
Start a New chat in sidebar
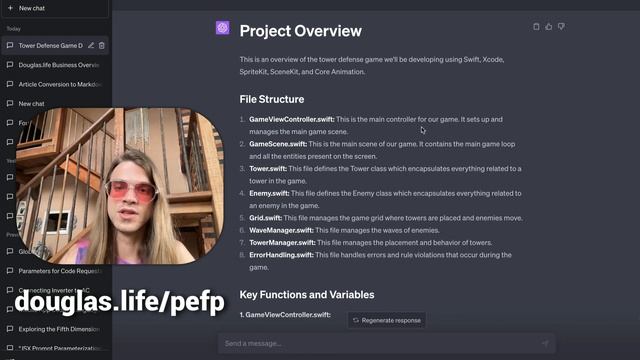(x=55, y=8)
